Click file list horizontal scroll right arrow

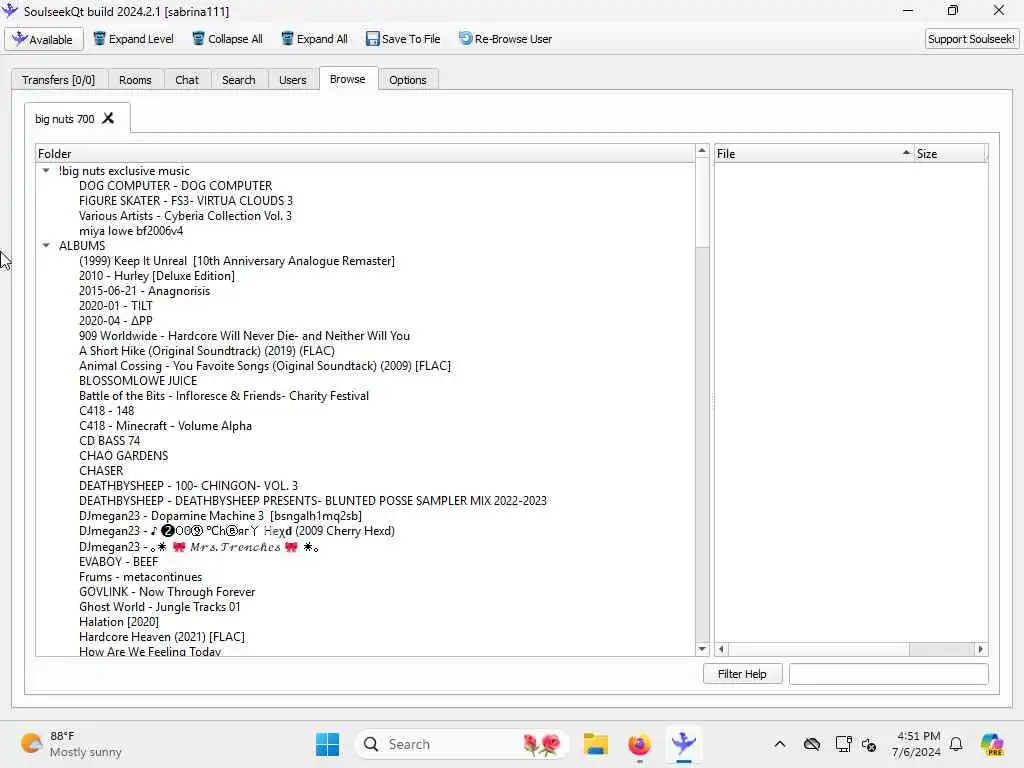coord(980,649)
